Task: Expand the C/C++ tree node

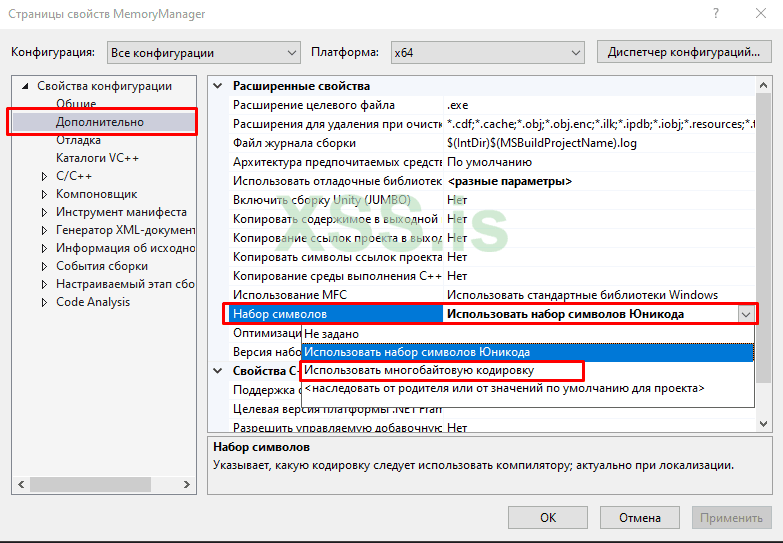Action: (44, 176)
